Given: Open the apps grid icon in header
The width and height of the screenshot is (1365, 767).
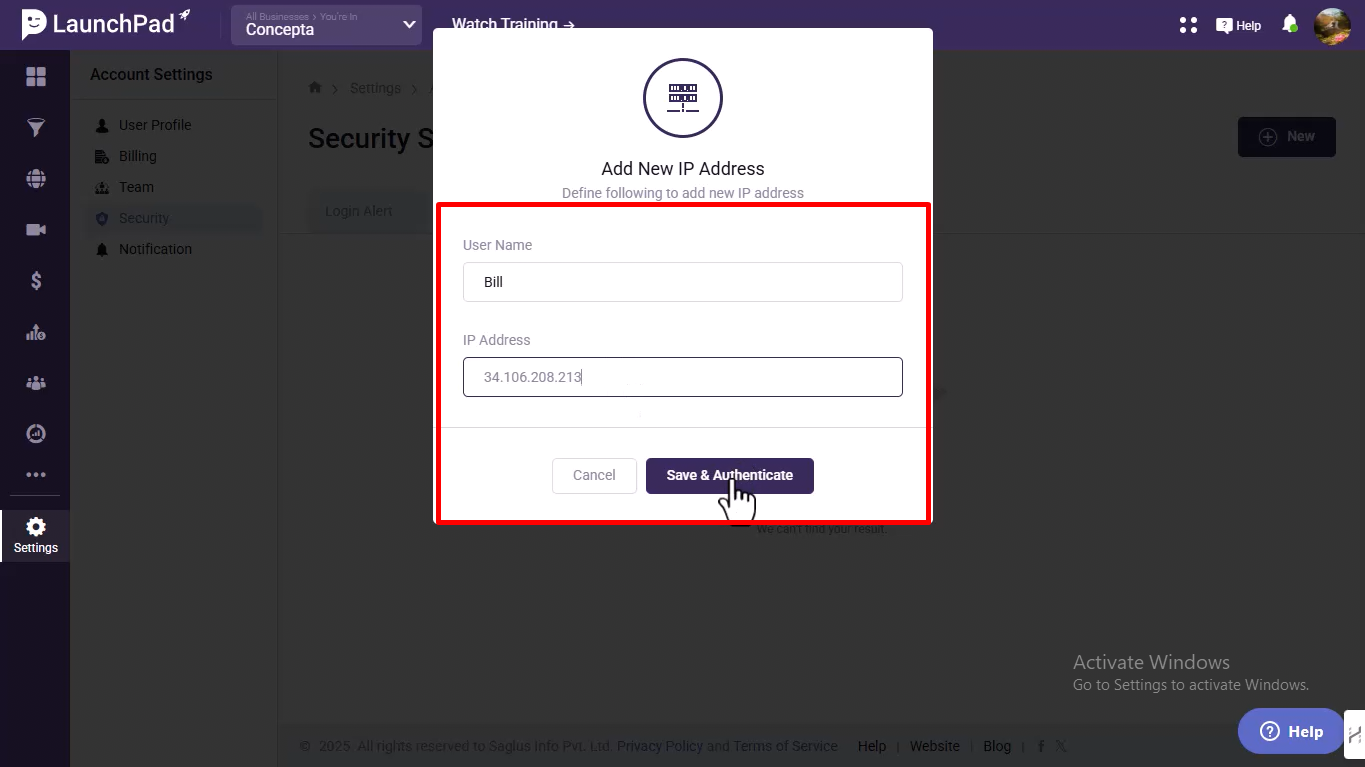Looking at the screenshot, I should click(1188, 25).
